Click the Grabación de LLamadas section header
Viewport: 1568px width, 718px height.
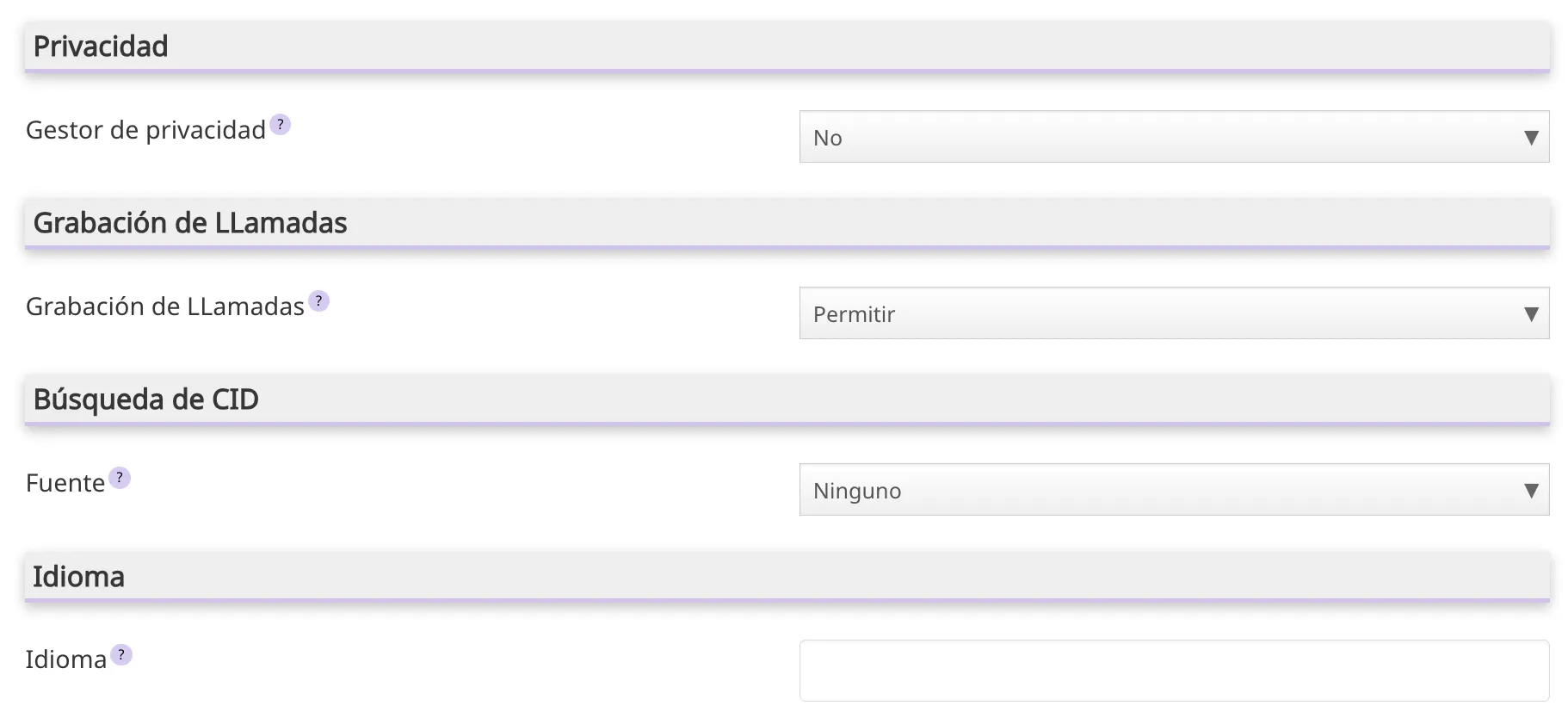coord(190,223)
